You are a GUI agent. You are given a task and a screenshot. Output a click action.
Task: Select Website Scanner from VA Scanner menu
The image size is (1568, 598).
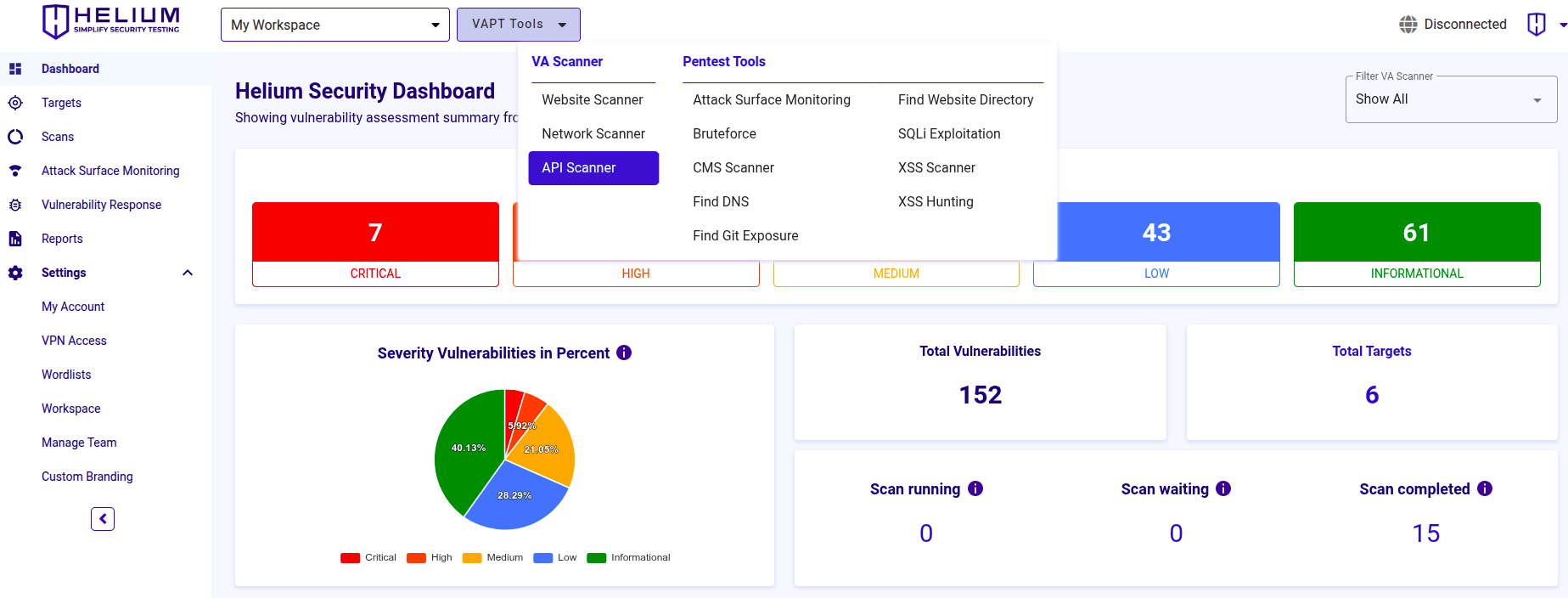(x=593, y=99)
